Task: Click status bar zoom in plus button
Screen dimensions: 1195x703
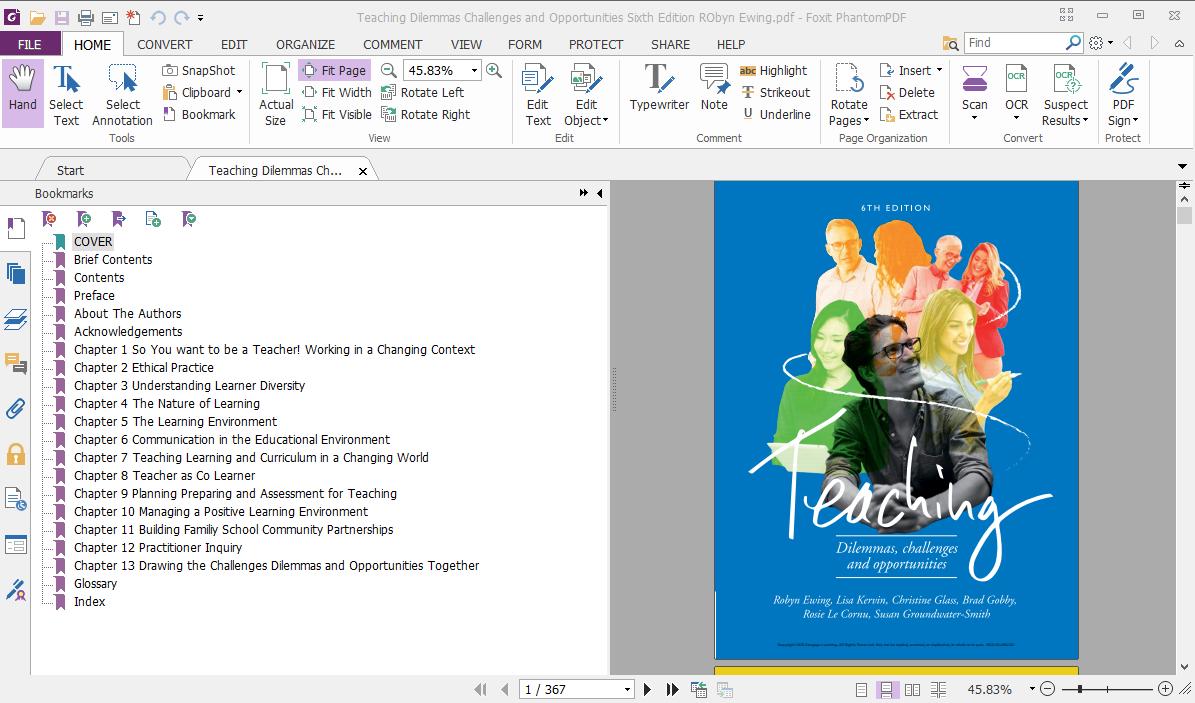Action: [1165, 689]
